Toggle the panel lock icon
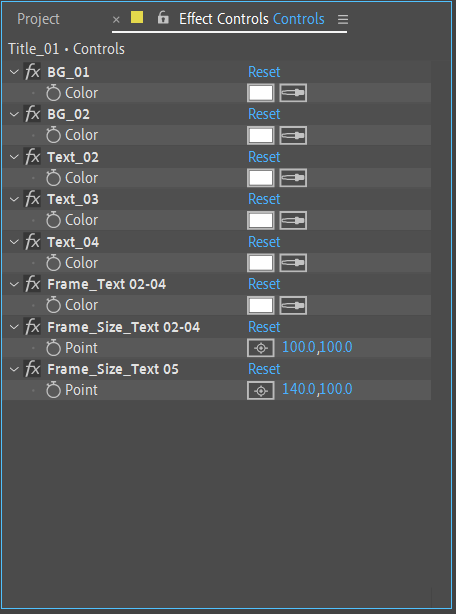 163,18
